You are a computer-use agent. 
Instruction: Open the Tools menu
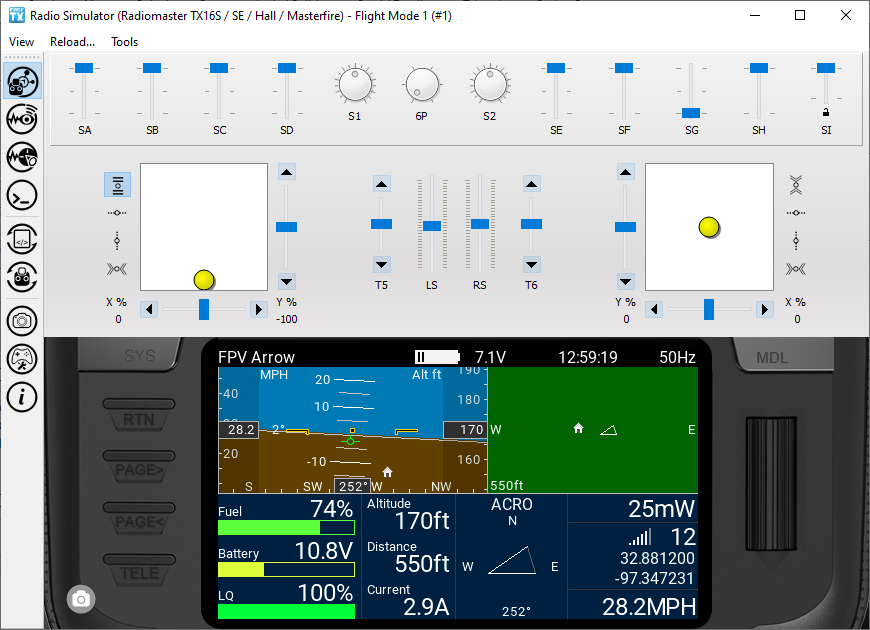click(x=124, y=42)
